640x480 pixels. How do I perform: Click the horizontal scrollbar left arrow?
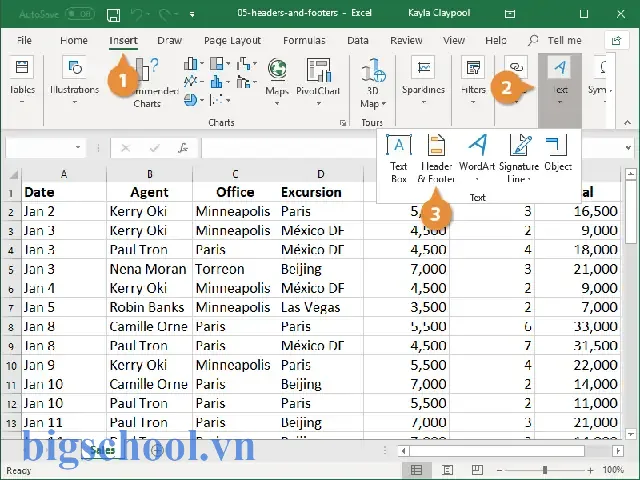click(403, 451)
